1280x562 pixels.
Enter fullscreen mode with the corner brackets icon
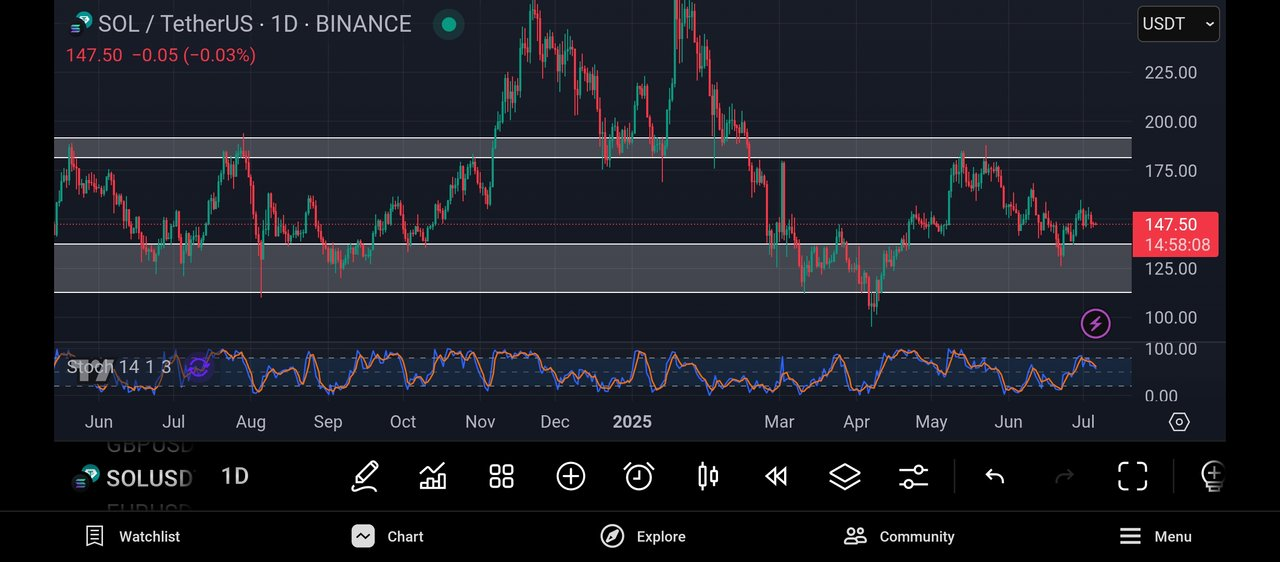click(1132, 476)
